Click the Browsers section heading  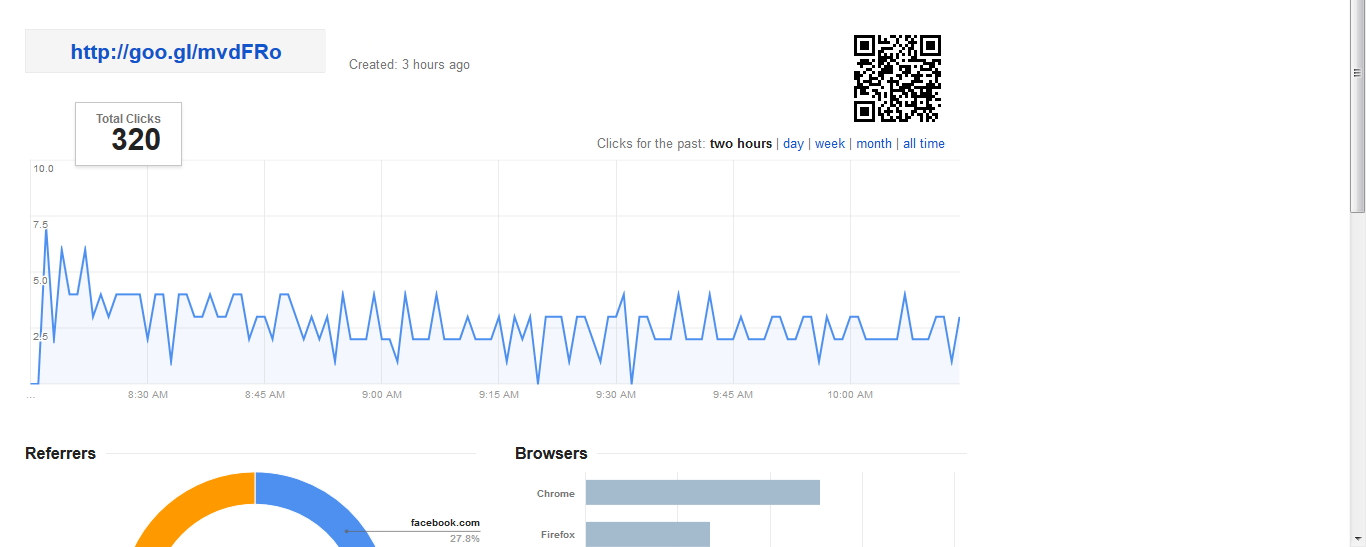[x=551, y=454]
